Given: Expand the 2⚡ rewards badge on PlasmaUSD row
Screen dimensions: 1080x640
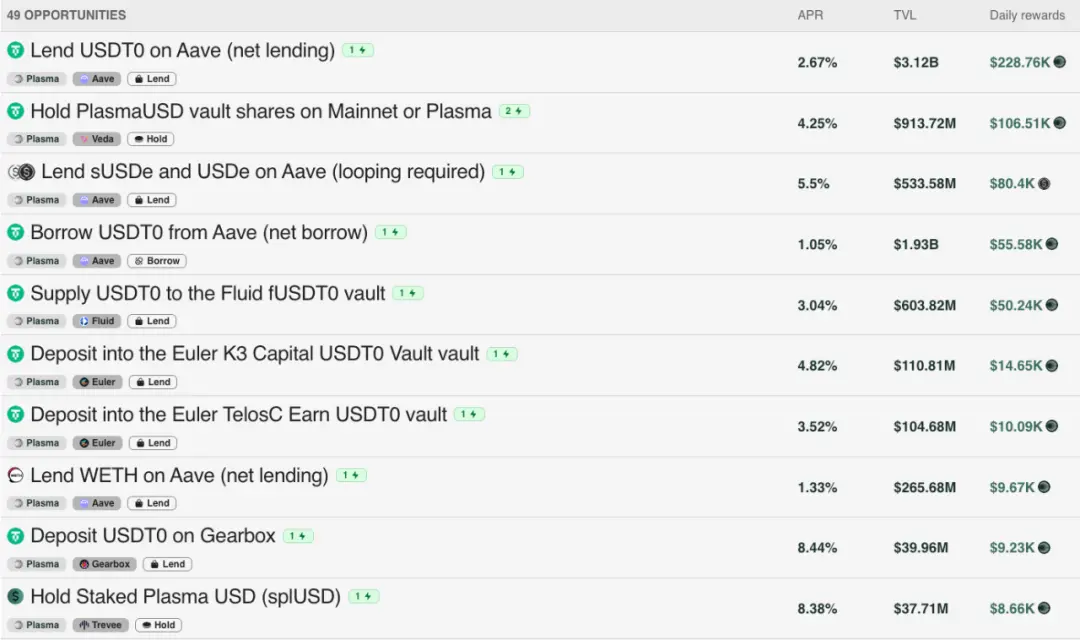Looking at the screenshot, I should click(514, 111).
